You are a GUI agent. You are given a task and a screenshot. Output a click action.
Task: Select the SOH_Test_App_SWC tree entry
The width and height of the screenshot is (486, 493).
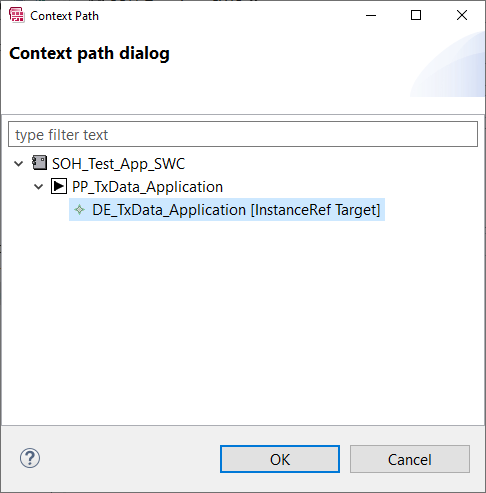click(x=118, y=164)
